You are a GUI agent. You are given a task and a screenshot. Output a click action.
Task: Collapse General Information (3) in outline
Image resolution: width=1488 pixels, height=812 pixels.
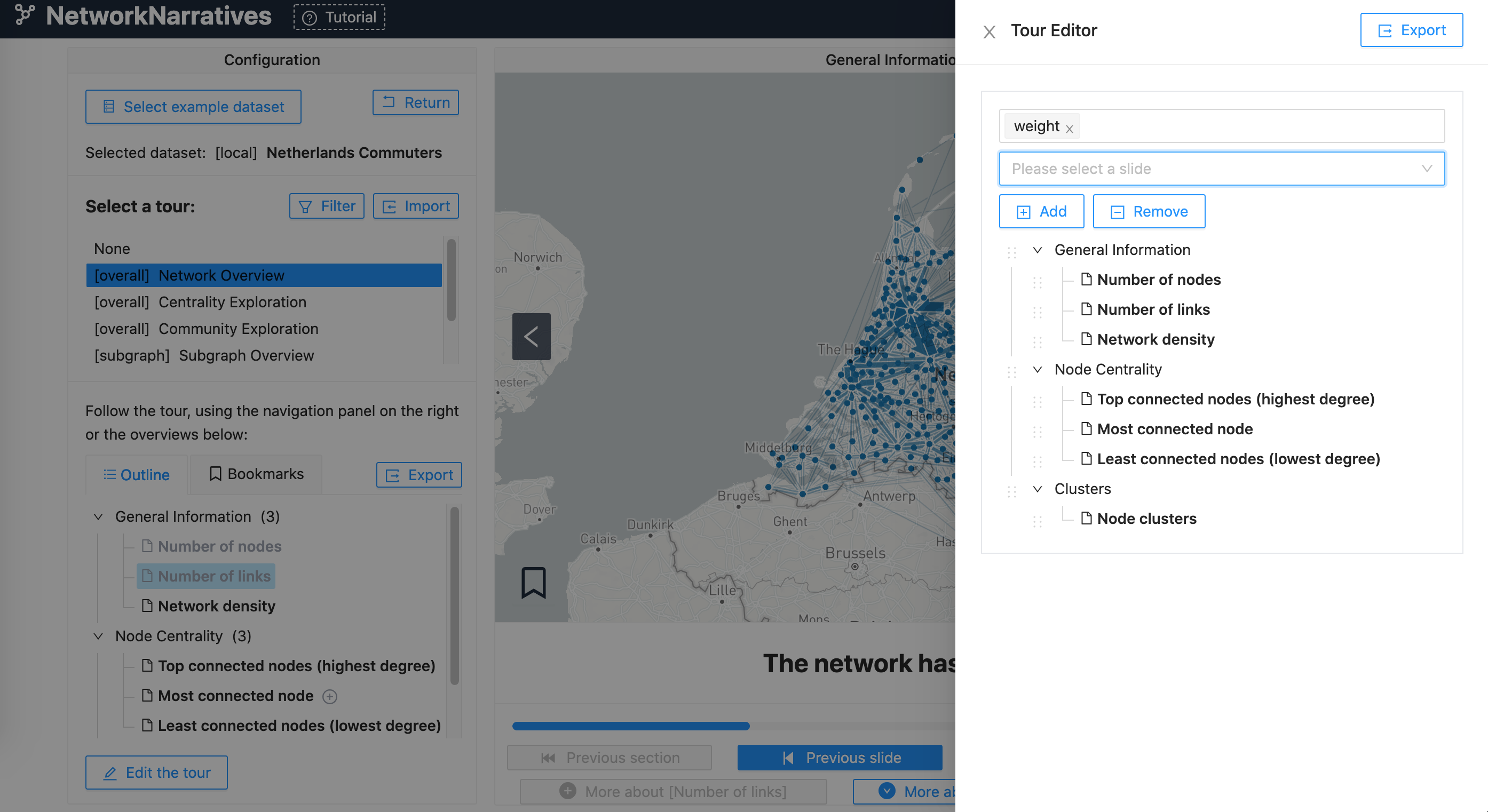click(x=98, y=517)
